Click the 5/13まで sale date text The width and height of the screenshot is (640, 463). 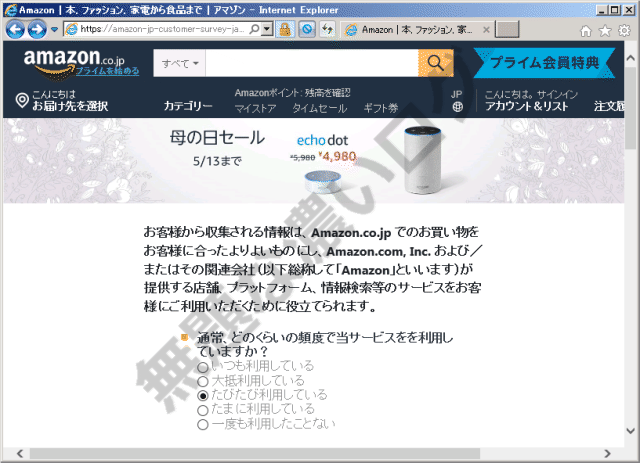coord(217,161)
